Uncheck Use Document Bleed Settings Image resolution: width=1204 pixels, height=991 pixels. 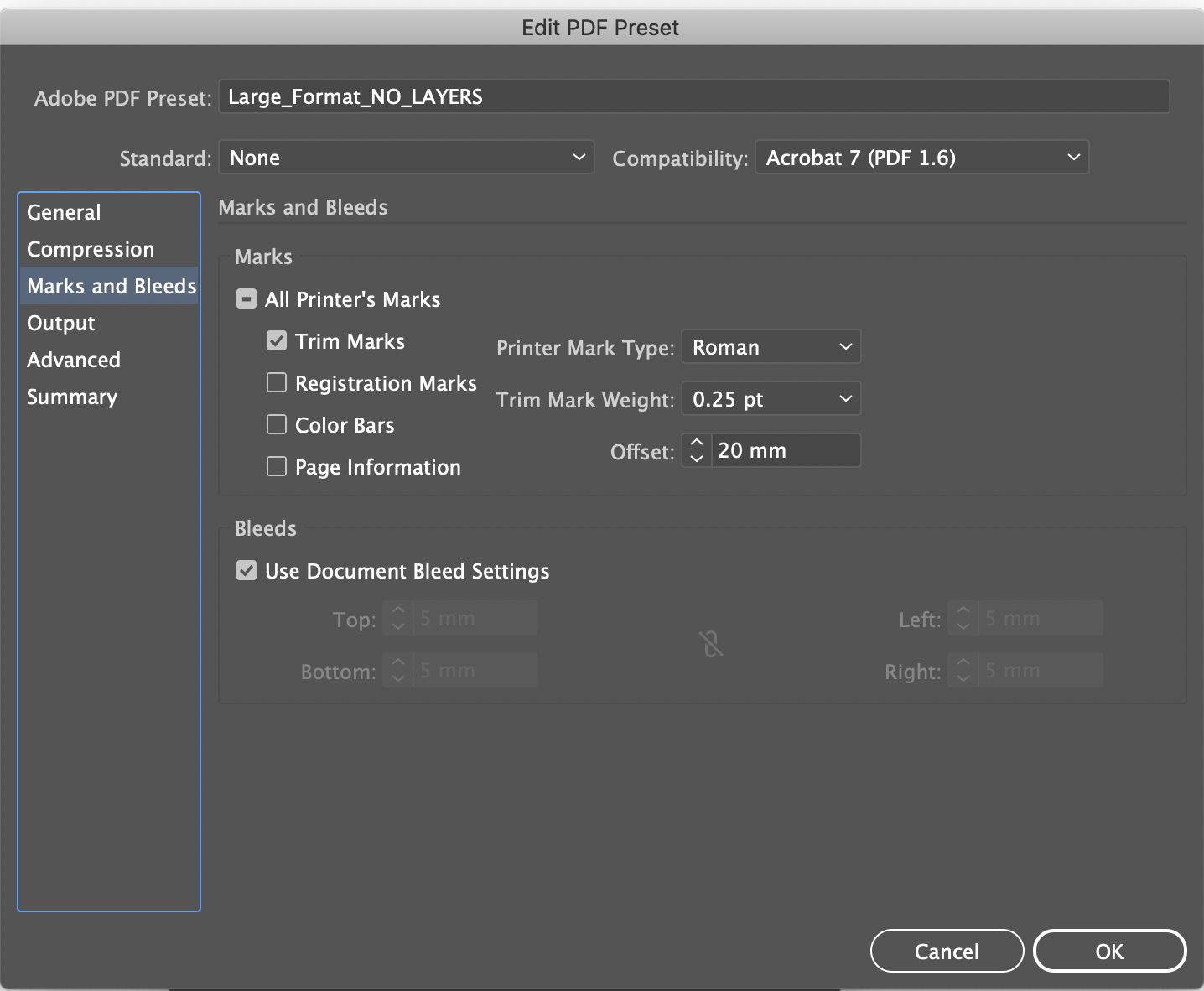pyautogui.click(x=246, y=570)
